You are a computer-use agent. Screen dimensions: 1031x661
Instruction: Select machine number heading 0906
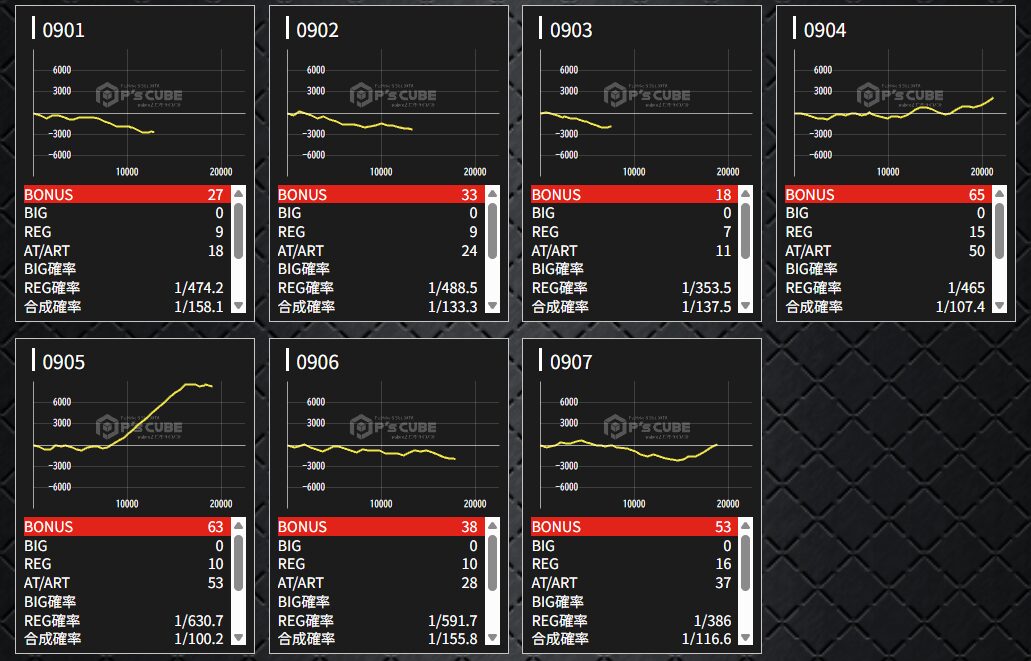click(317, 362)
